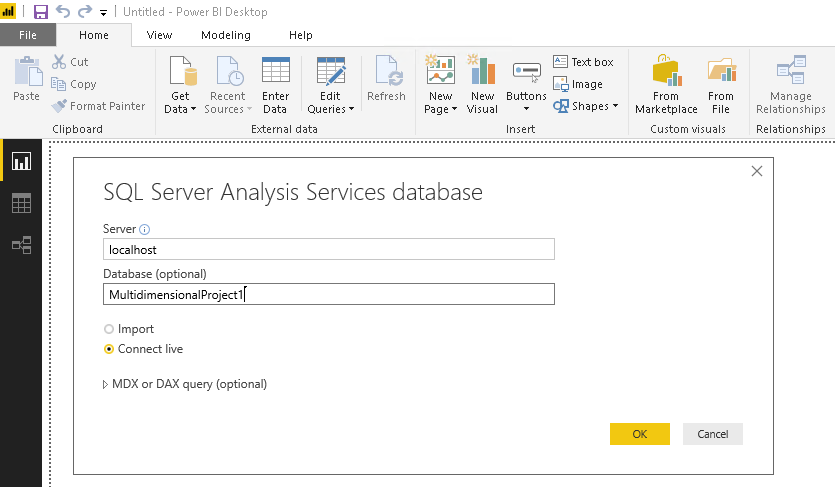Open the Report view in left sidebar
This screenshot has height=487, width=835.
[x=21, y=160]
